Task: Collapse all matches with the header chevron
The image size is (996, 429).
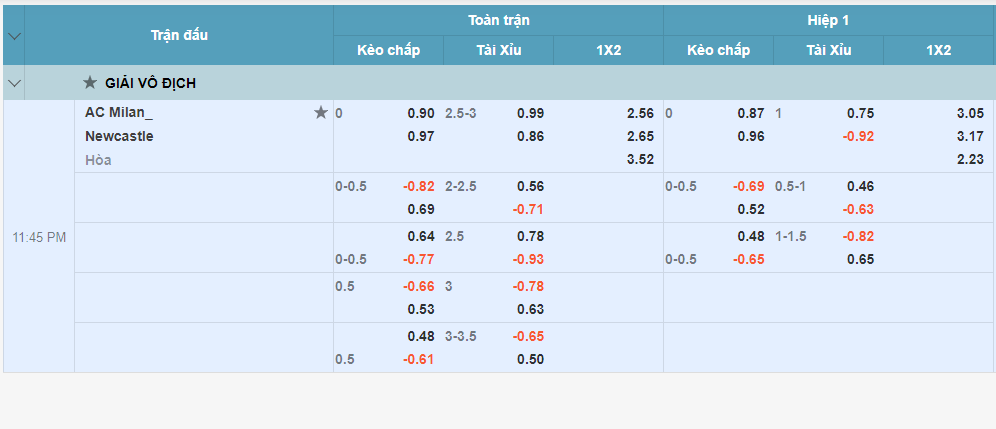Action: (14, 36)
